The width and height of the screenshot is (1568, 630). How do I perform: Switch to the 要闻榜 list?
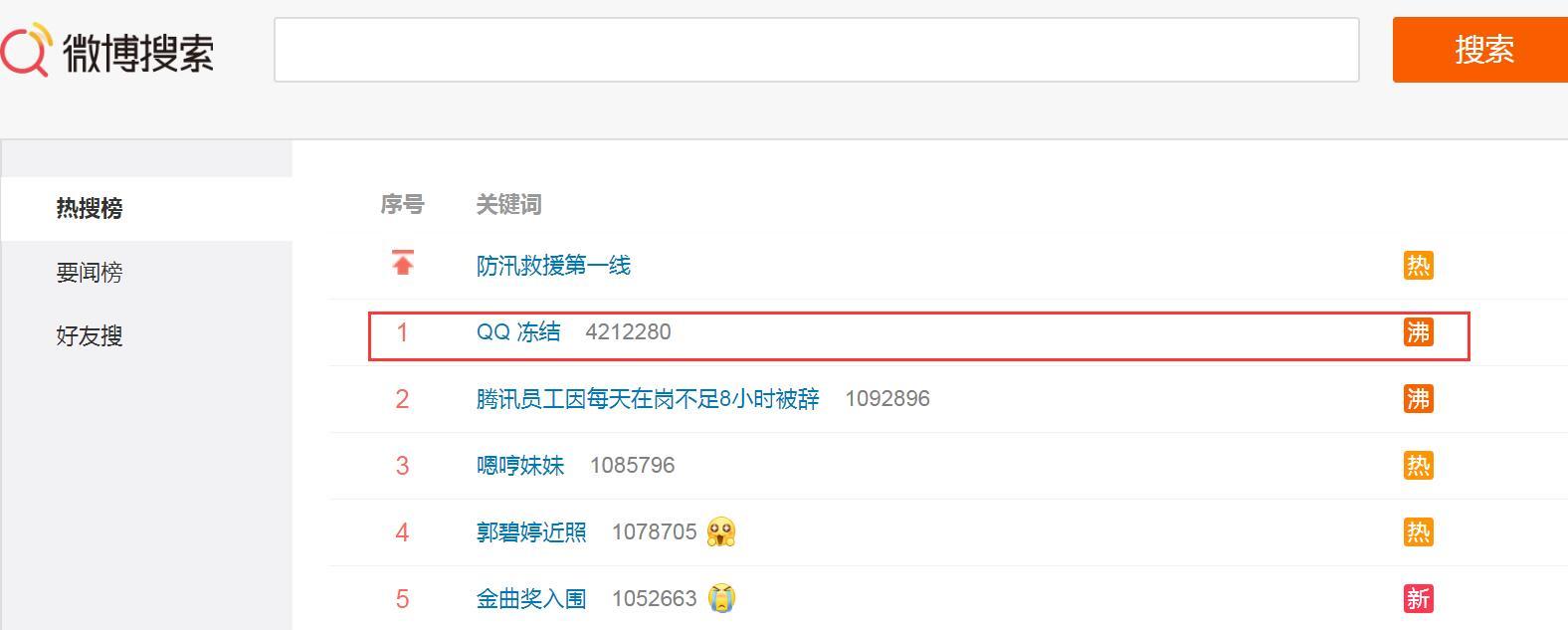click(90, 273)
